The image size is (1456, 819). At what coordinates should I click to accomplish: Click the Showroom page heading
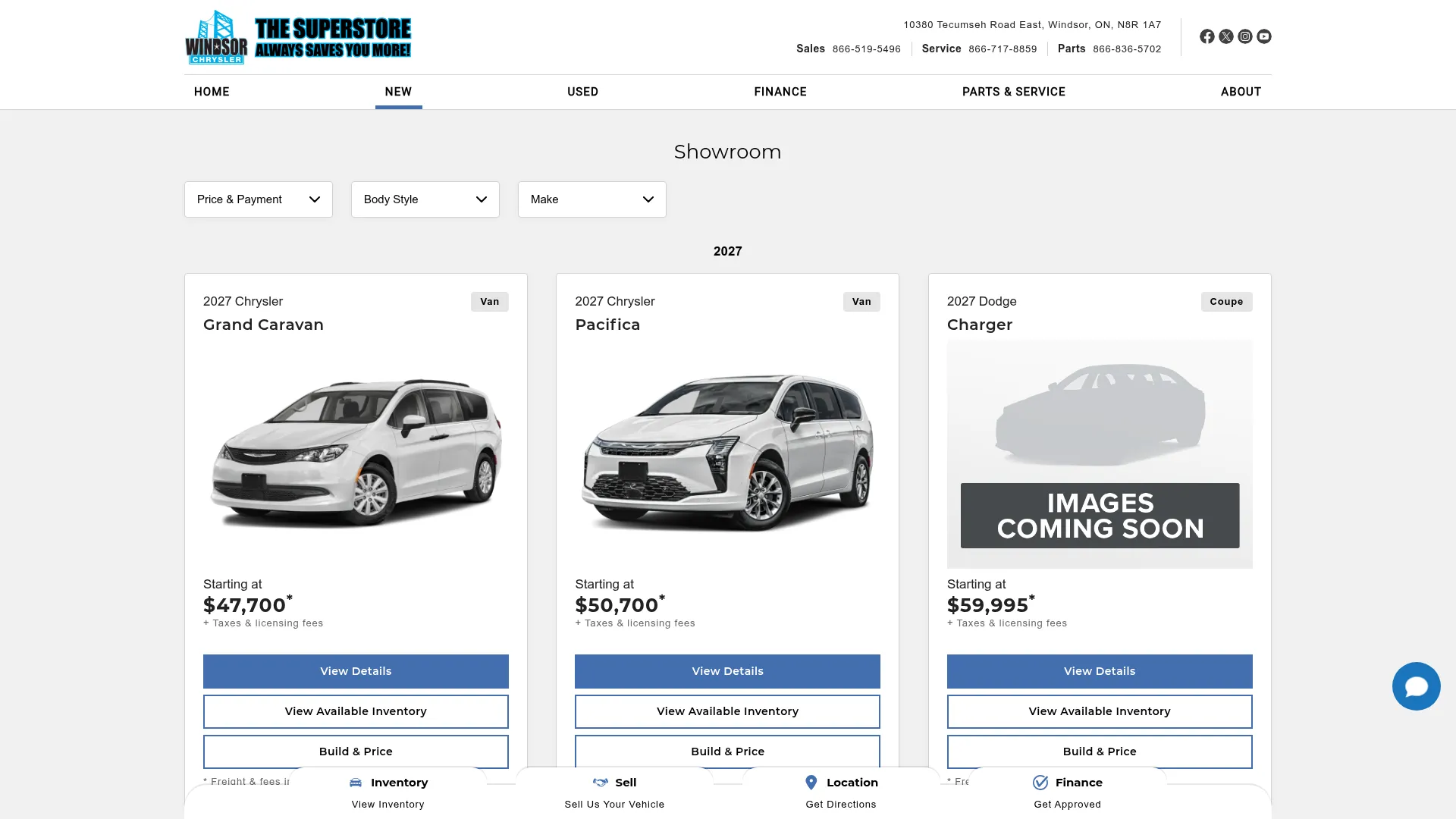click(x=727, y=152)
